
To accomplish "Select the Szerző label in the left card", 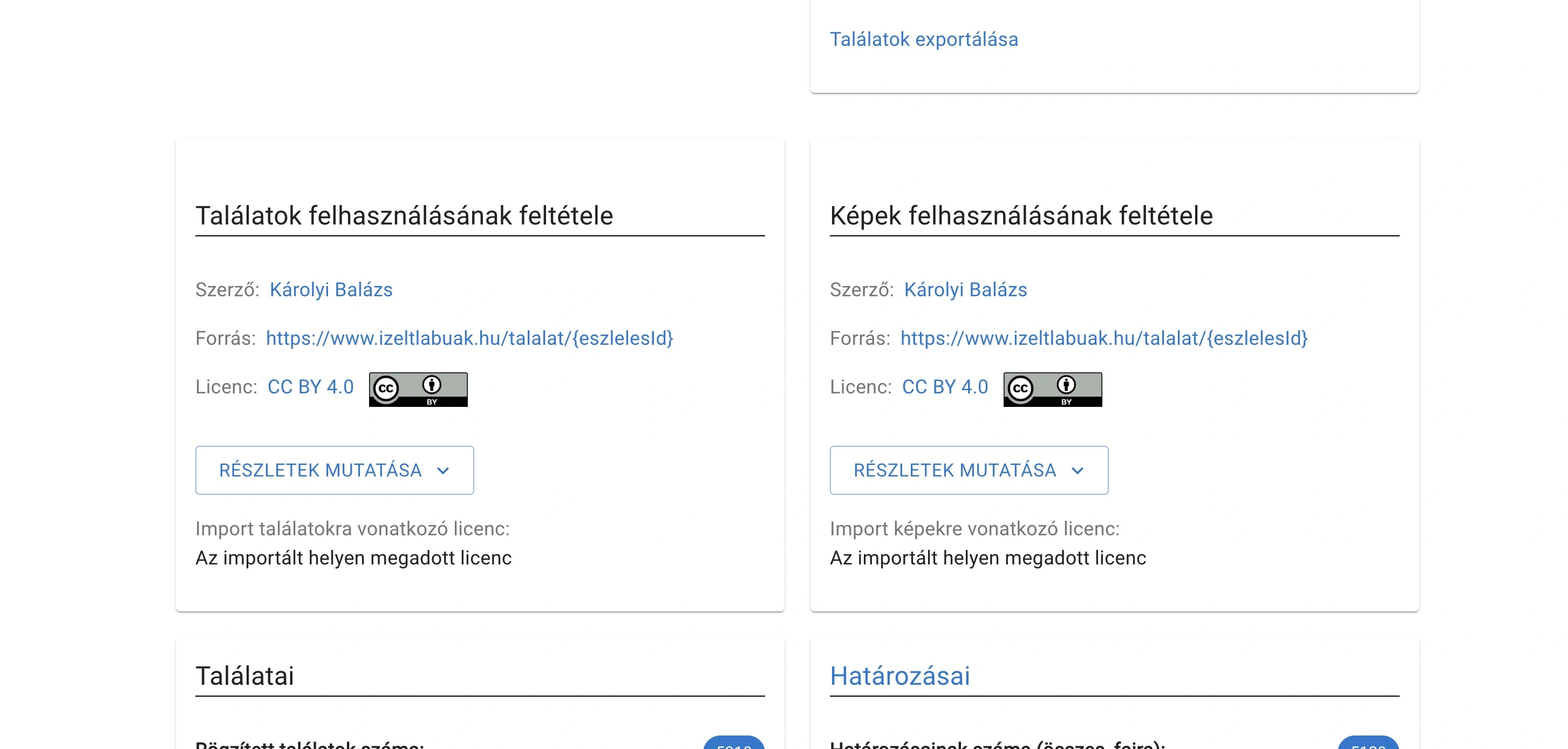I will tap(226, 290).
